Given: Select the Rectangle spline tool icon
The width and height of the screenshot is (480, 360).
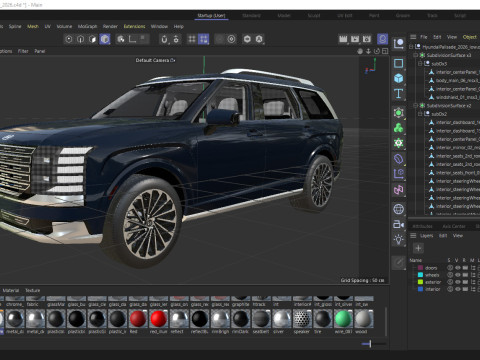Looking at the screenshot, I should click(x=398, y=63).
